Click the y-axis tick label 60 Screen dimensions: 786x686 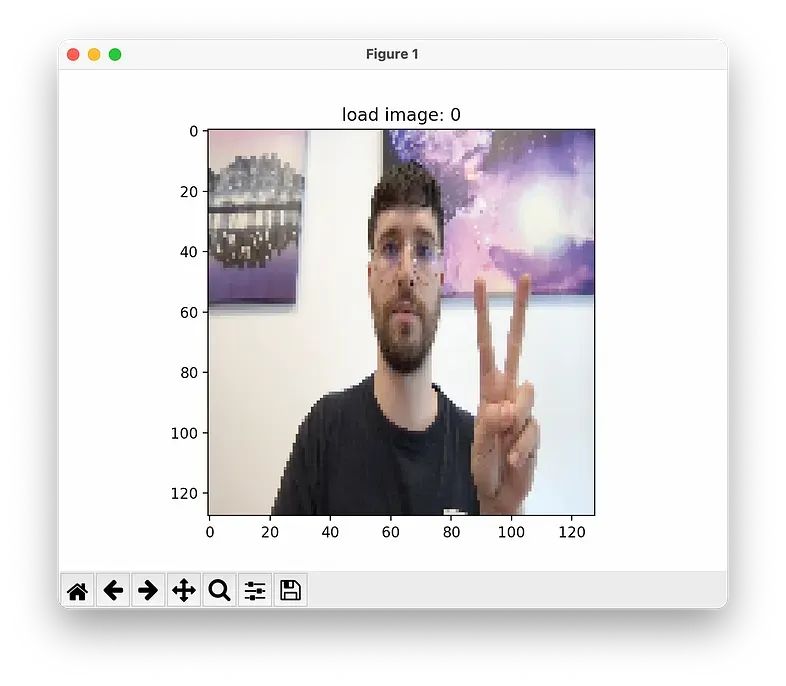point(188,313)
